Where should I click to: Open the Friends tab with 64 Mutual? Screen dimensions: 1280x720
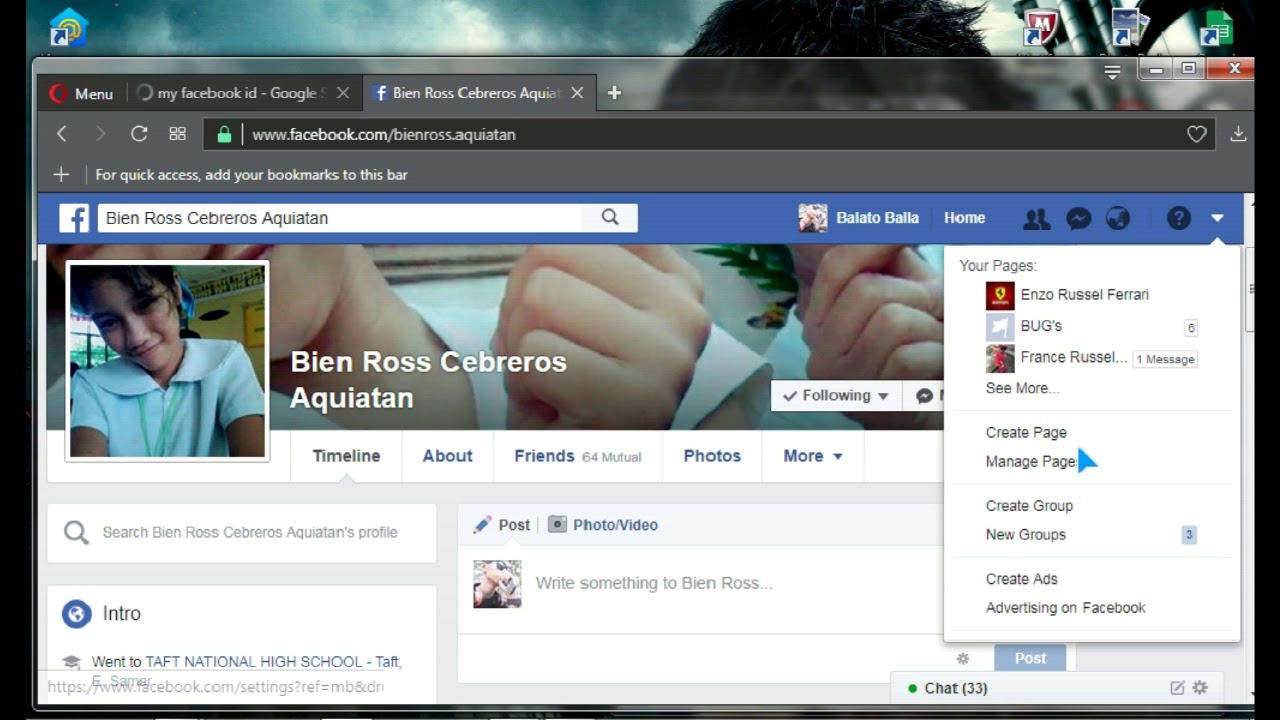click(578, 456)
